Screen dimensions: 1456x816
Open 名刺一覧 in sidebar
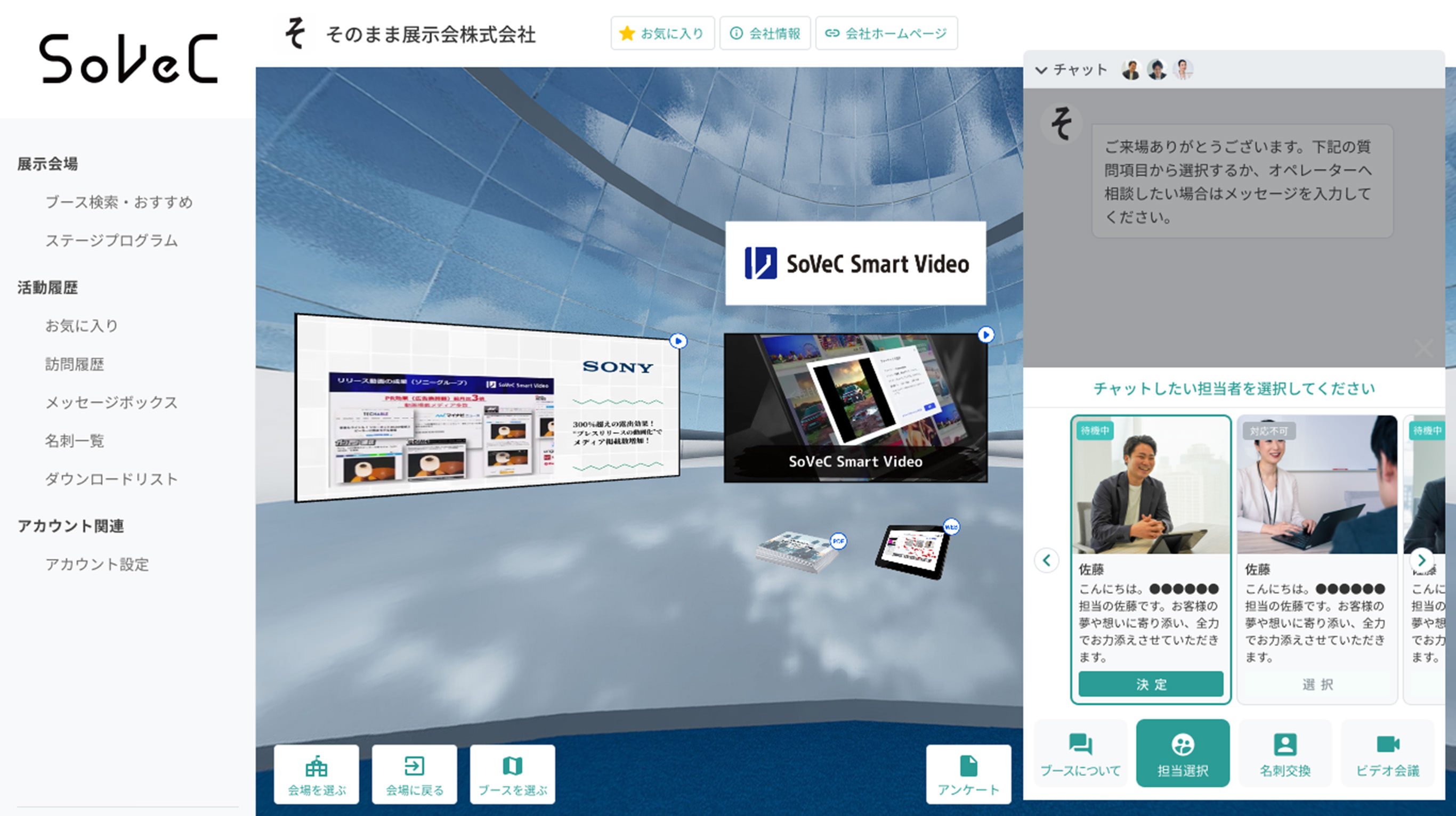75,441
